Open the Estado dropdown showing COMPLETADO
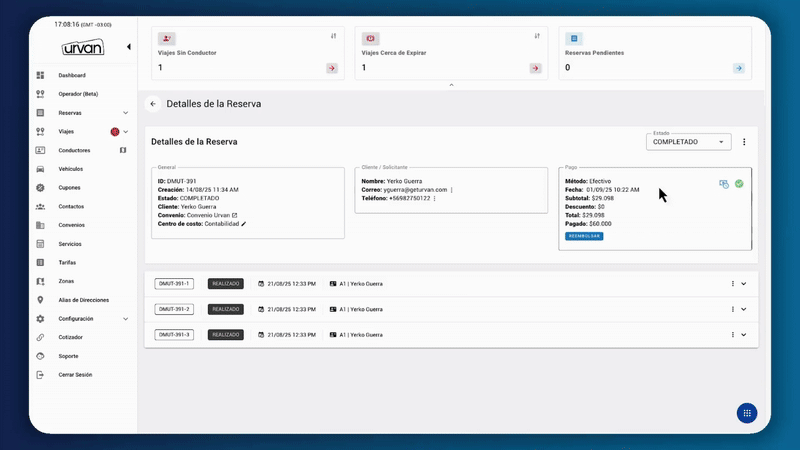 pos(689,142)
